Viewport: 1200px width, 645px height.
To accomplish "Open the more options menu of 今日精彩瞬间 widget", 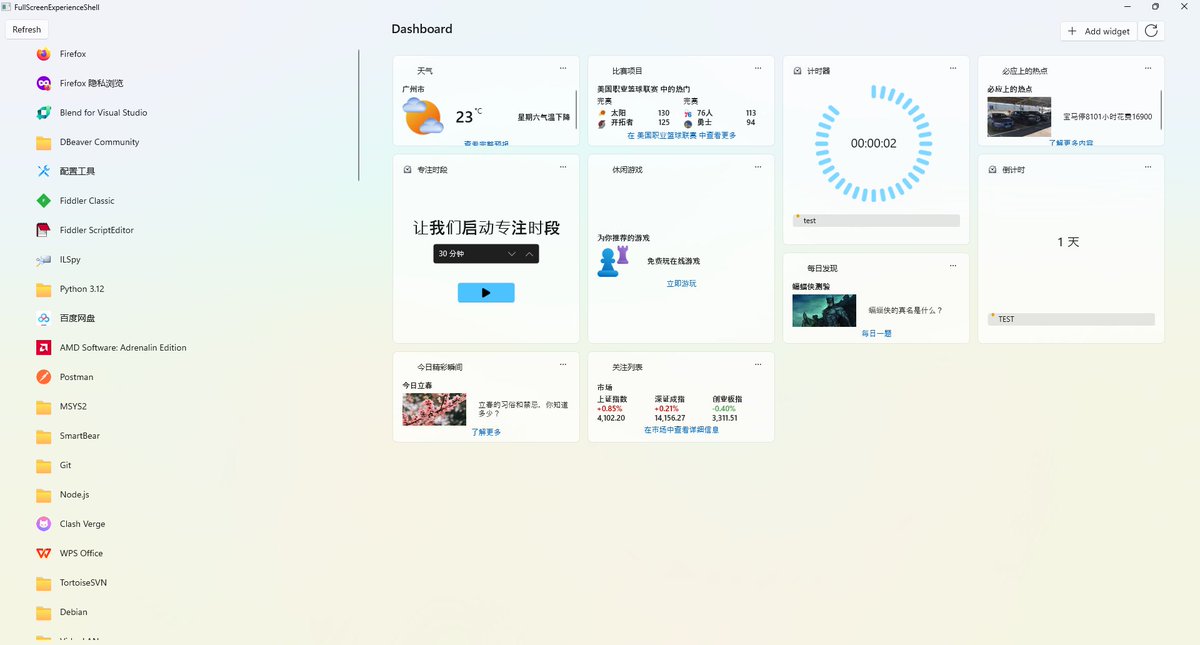I will [563, 365].
